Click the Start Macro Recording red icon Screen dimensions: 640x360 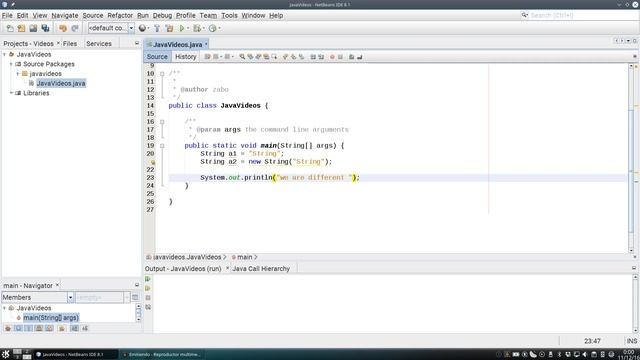332,57
